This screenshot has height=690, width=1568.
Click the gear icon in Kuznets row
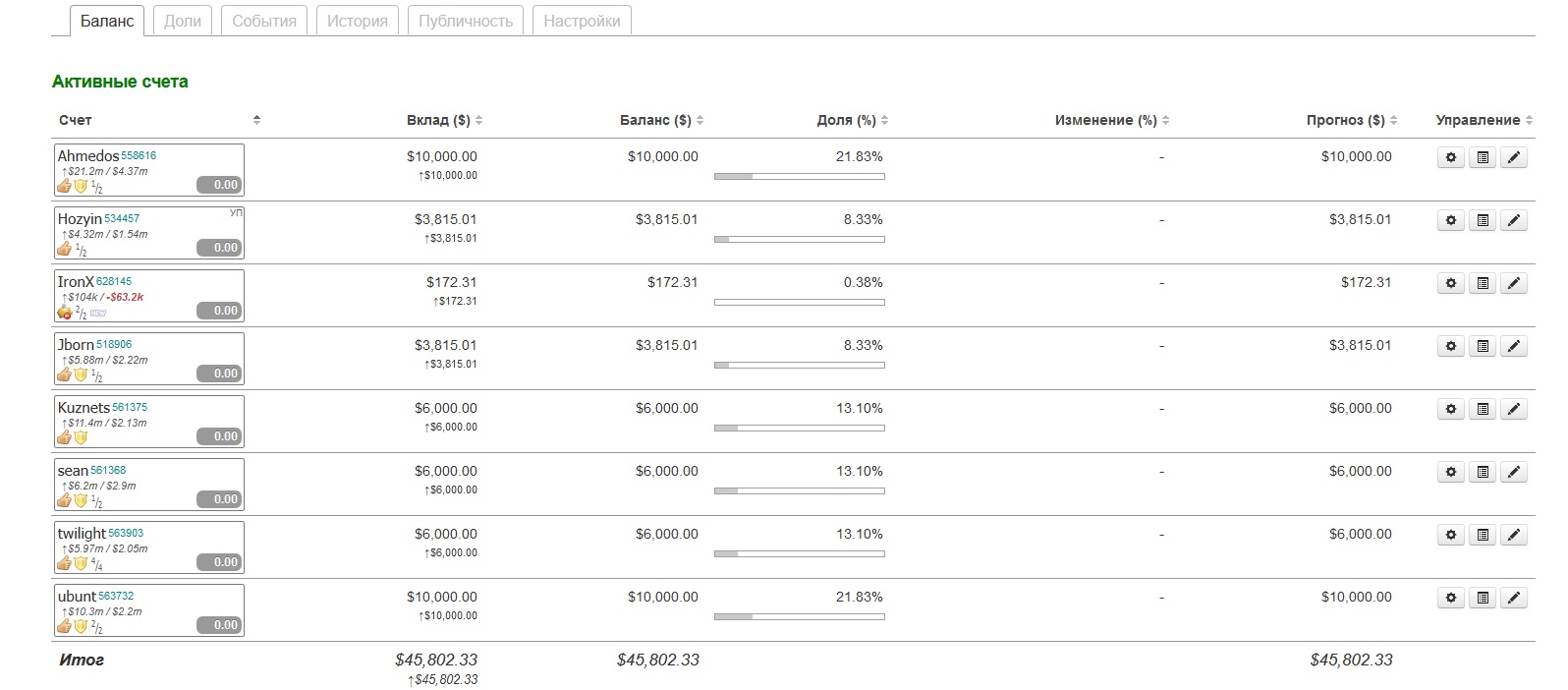[x=1450, y=409]
